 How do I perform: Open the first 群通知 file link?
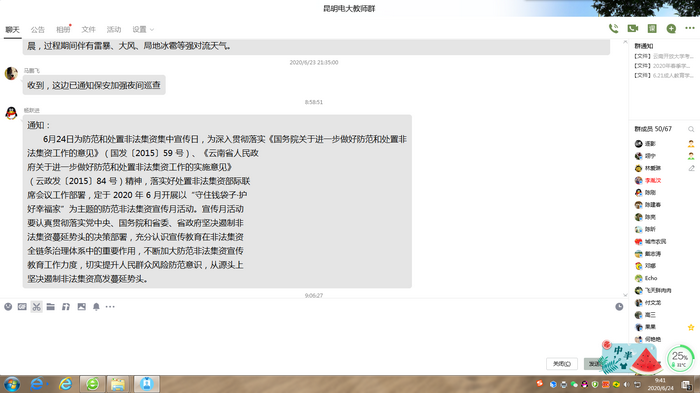(x=664, y=56)
